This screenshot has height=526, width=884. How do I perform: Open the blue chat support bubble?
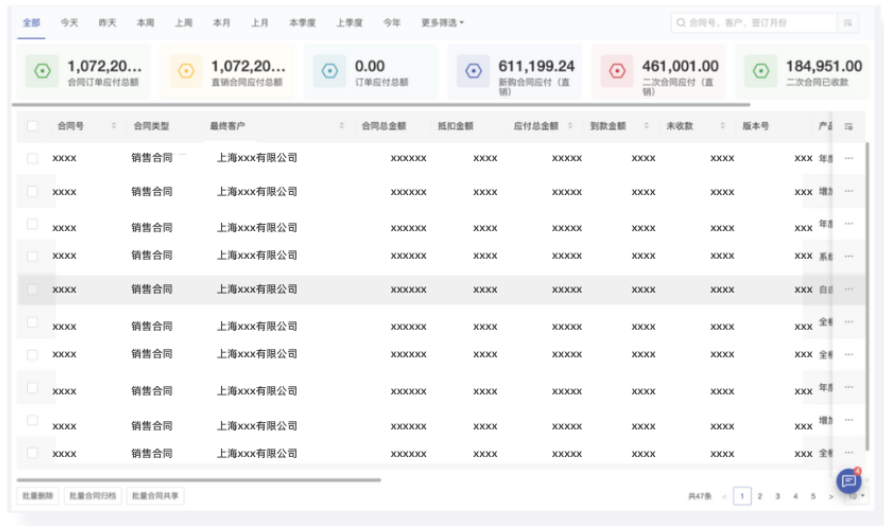pyautogui.click(x=848, y=479)
